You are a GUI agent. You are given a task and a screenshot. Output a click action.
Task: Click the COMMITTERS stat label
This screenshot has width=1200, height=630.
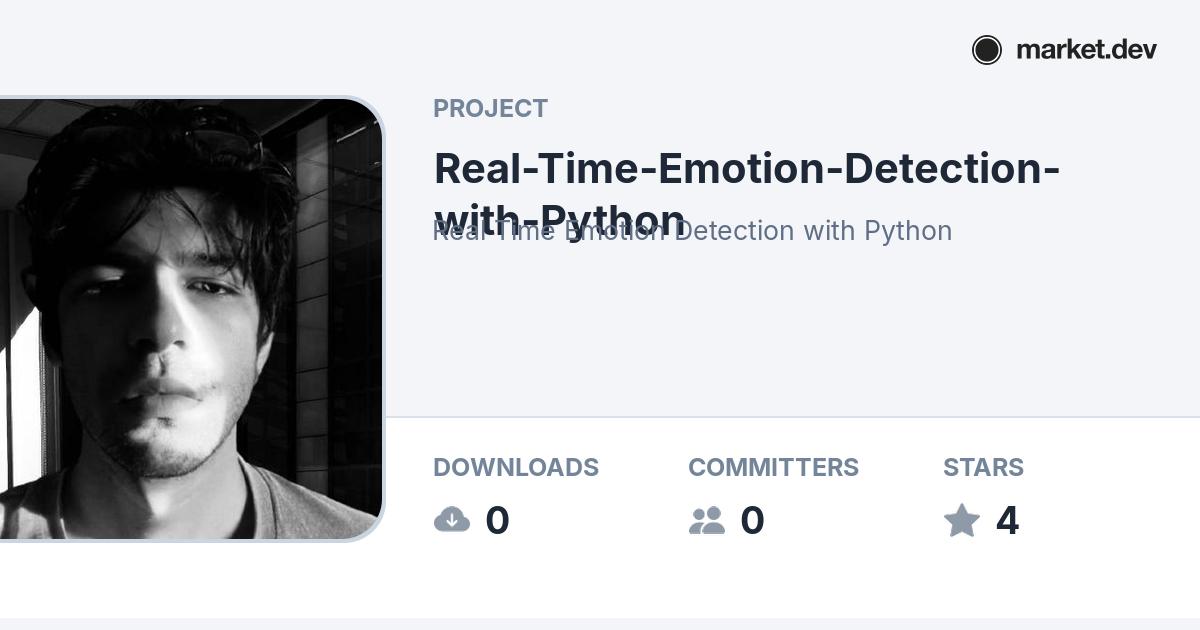773,467
